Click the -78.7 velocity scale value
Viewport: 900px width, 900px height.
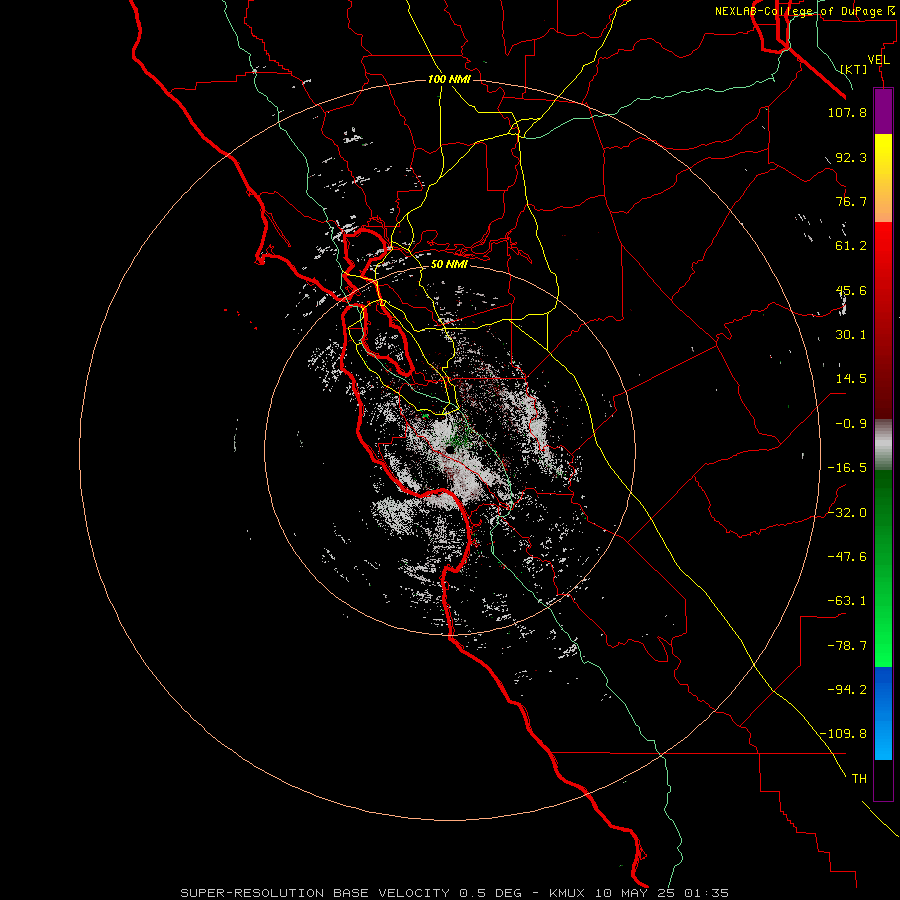(847, 646)
